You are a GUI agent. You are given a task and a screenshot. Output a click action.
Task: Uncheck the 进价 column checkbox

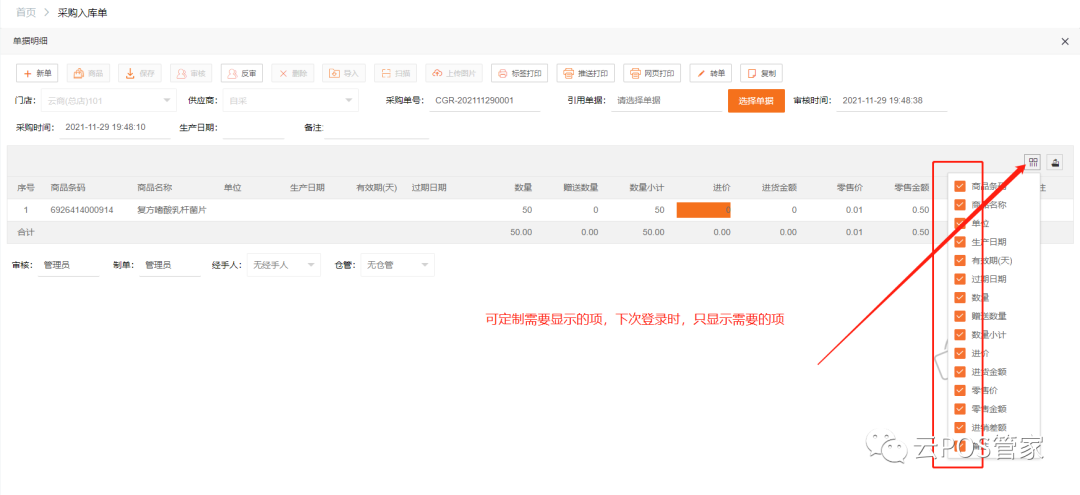[959, 353]
